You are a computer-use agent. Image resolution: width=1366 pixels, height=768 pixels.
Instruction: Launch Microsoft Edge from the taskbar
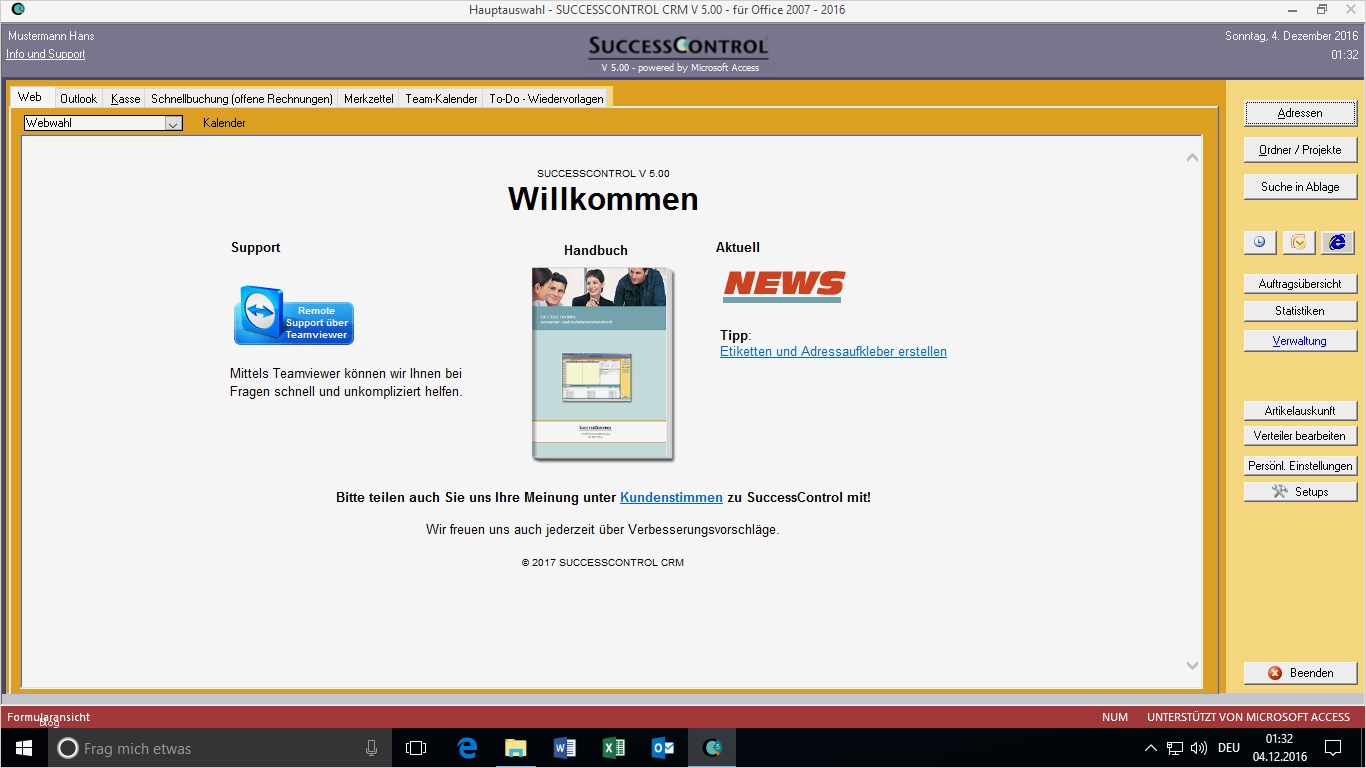(x=467, y=748)
